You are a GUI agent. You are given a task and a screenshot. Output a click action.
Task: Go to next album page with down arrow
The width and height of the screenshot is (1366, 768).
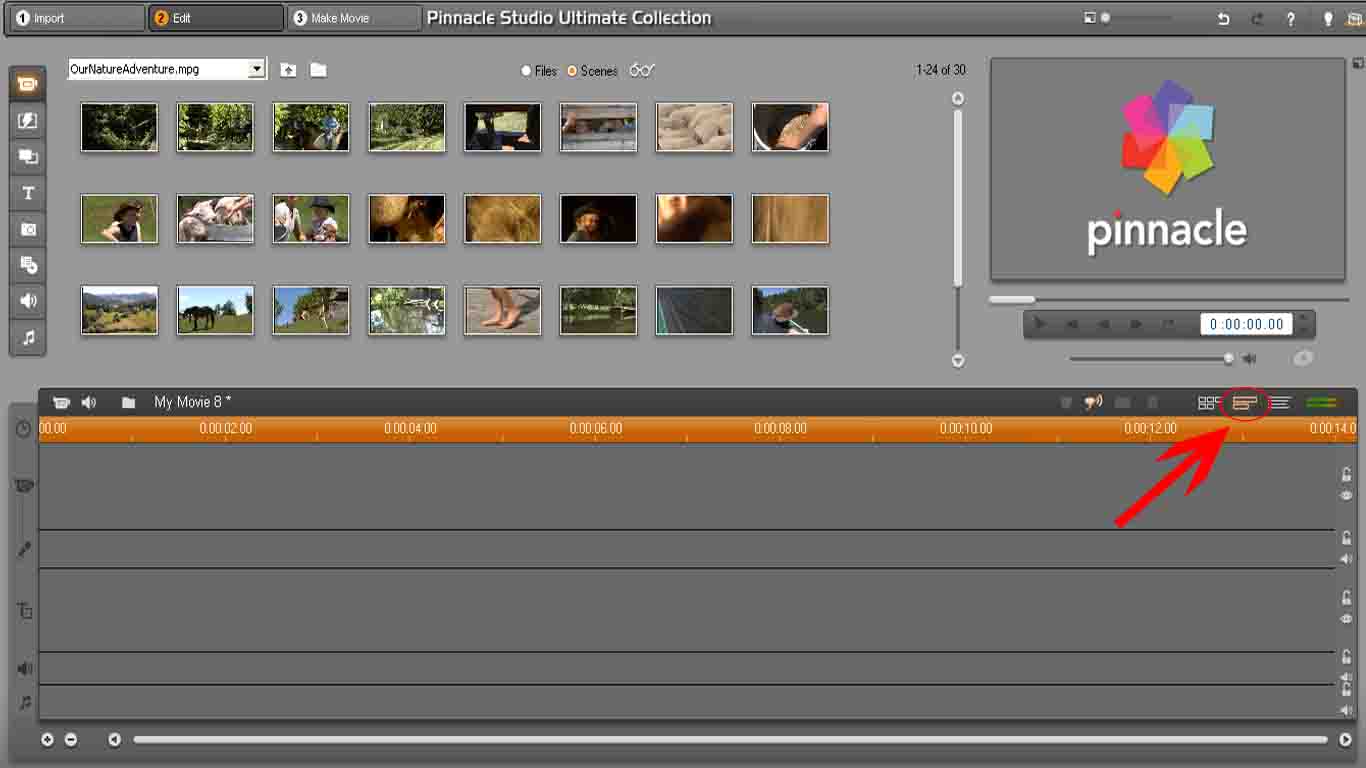point(958,360)
